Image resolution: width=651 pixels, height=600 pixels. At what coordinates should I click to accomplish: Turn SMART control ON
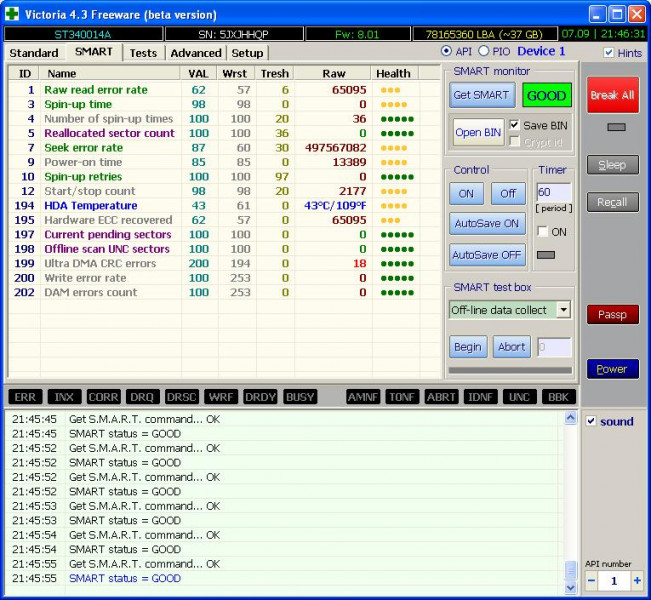pyautogui.click(x=466, y=193)
